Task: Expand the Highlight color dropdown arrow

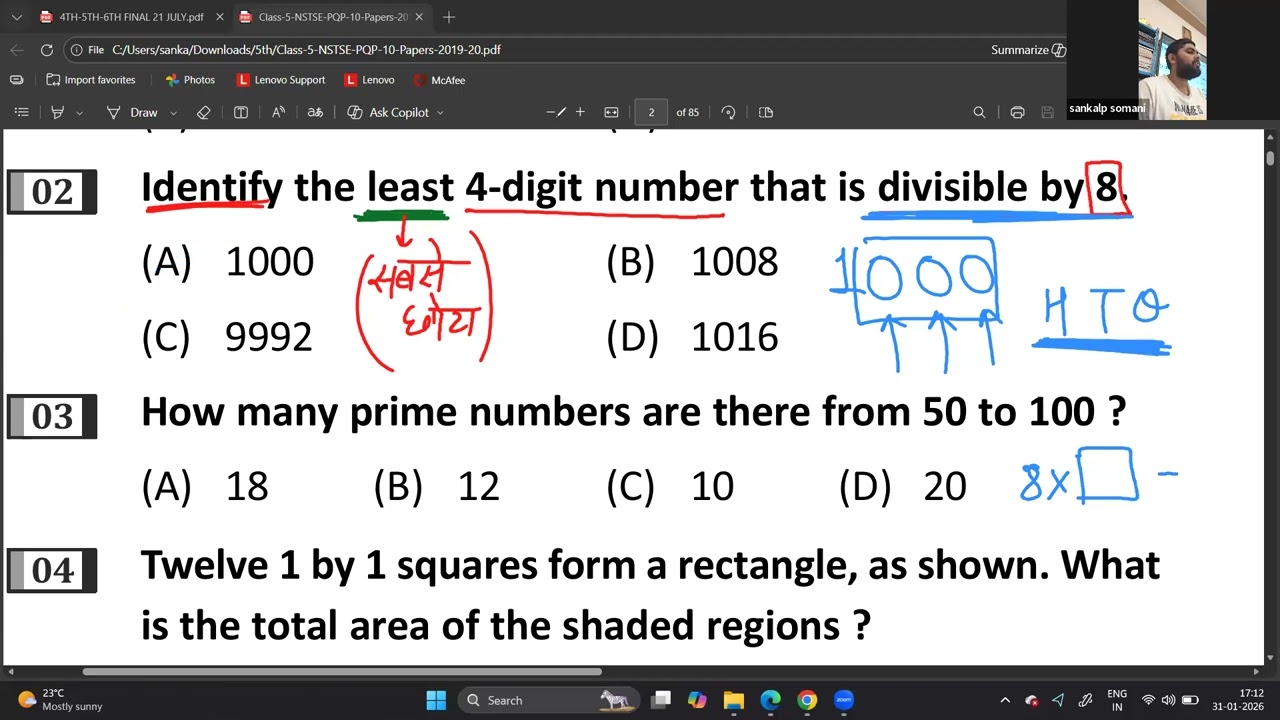Action: pos(80,113)
